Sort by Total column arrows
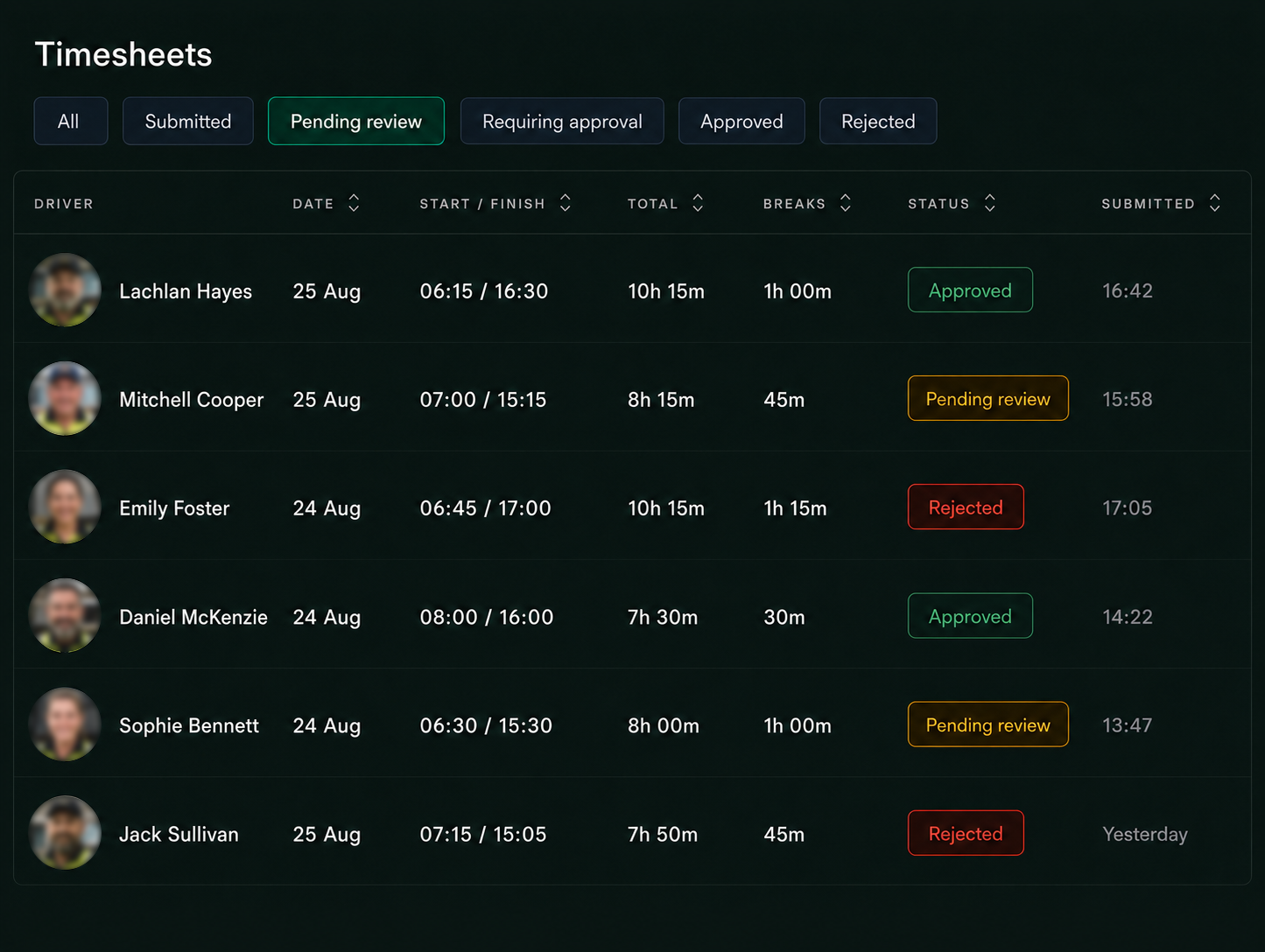 click(x=698, y=203)
